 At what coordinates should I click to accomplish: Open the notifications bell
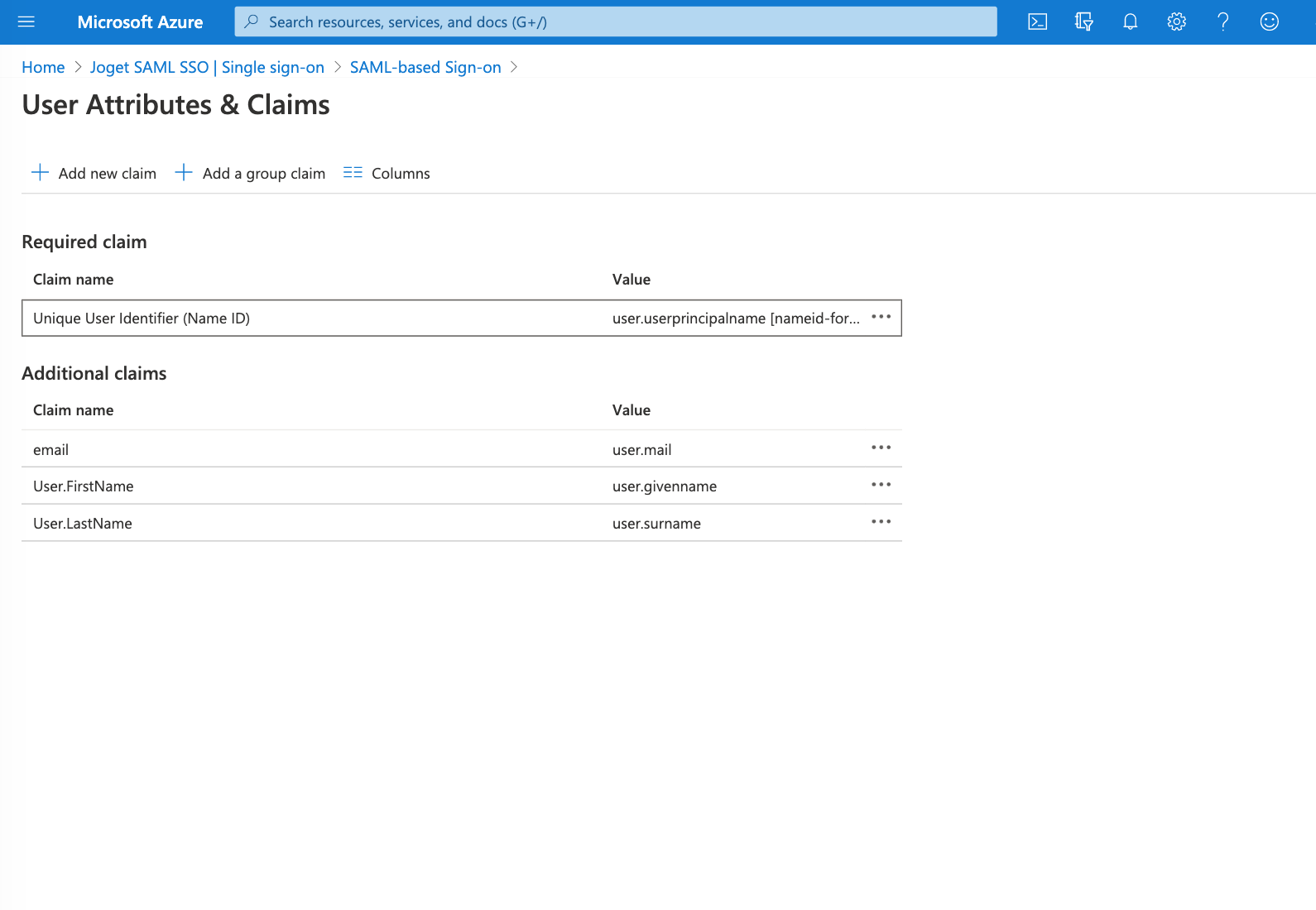tap(1130, 22)
